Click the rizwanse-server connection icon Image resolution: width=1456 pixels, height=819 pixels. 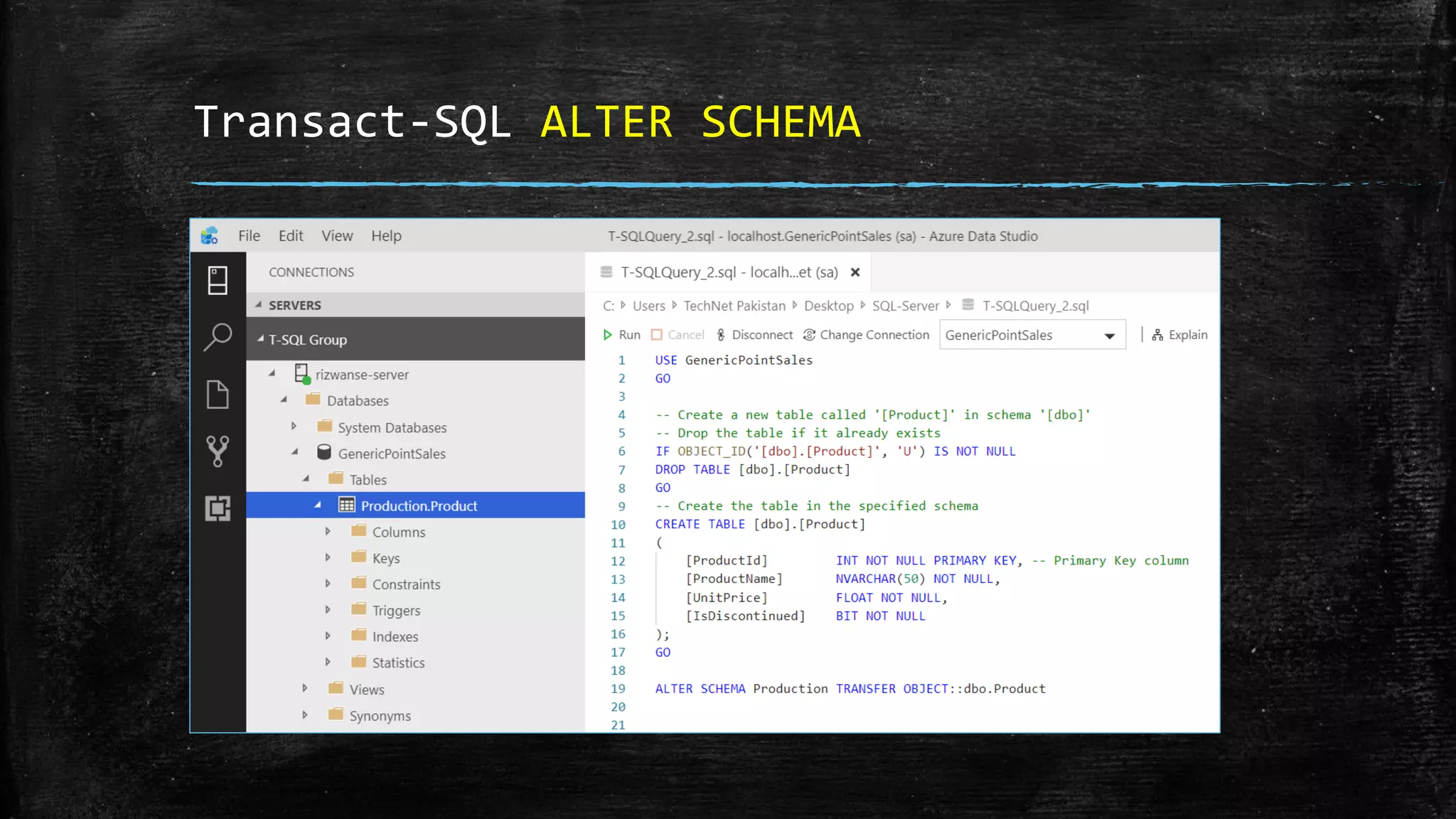click(x=302, y=374)
